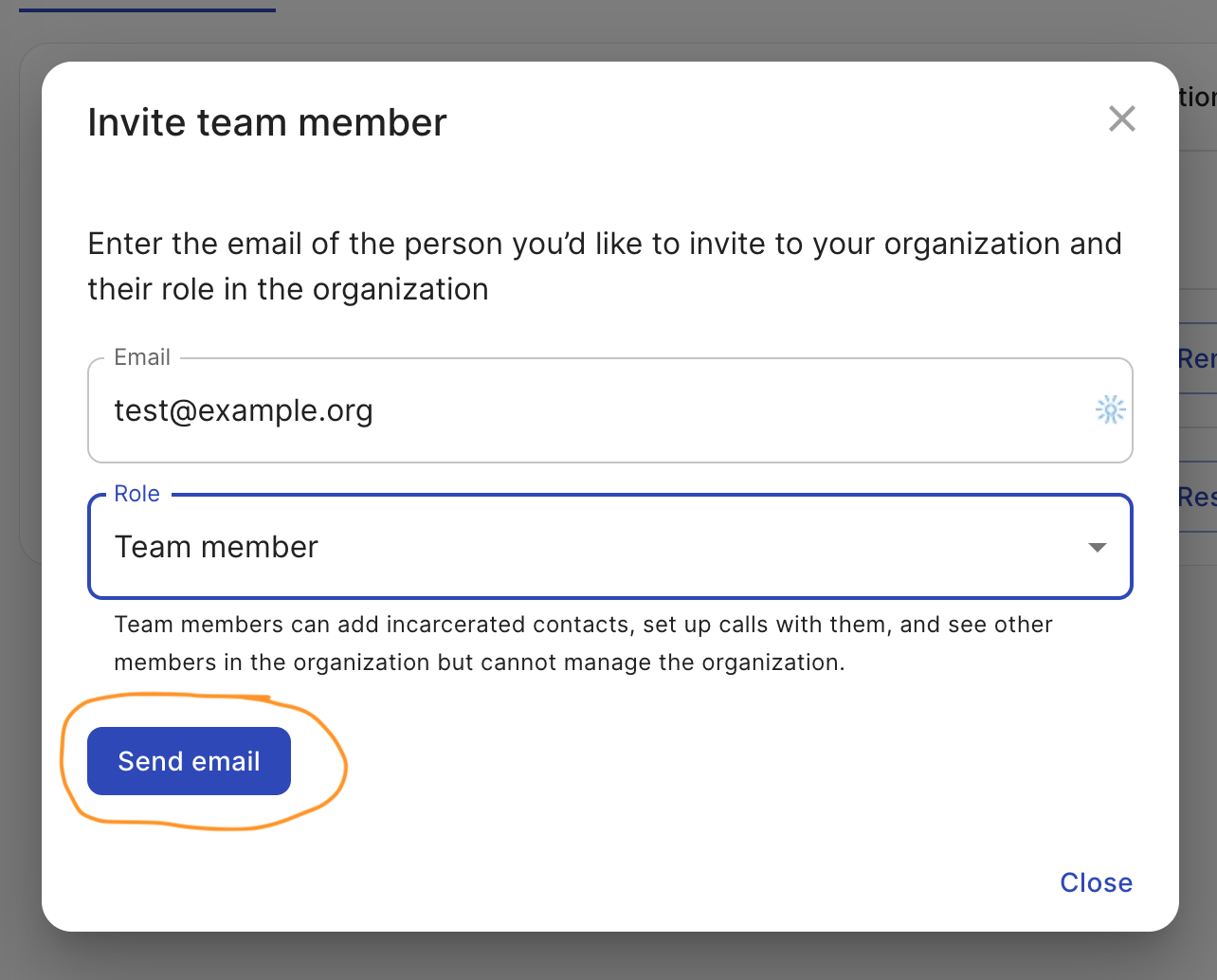Click empty dialog area right of Send email

tap(663, 761)
